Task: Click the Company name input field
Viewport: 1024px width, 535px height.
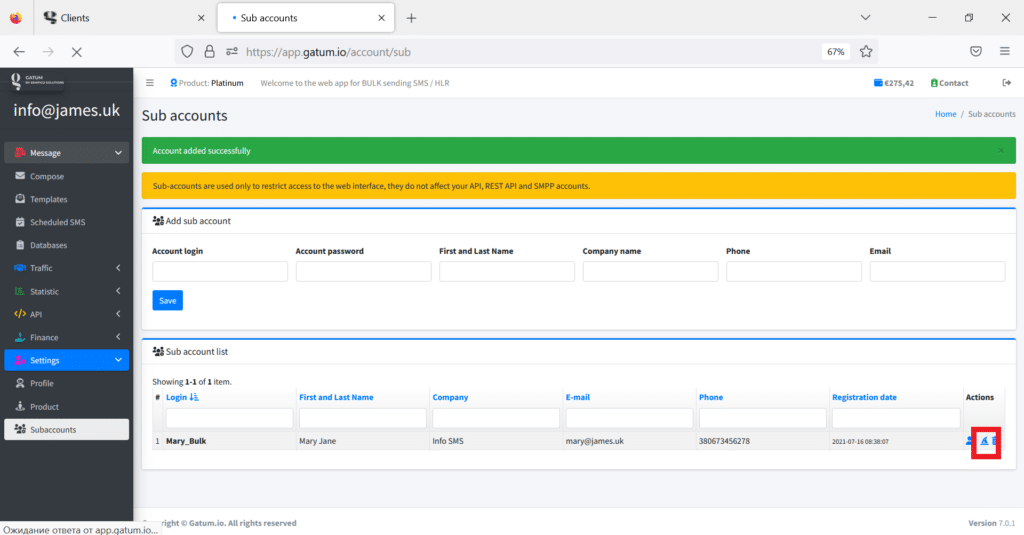Action: 650,272
